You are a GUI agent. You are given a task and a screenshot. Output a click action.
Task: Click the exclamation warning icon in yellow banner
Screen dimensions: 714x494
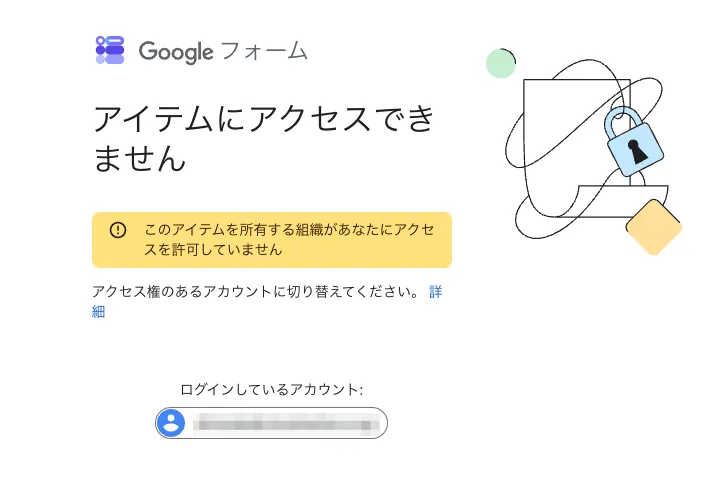pos(118,229)
